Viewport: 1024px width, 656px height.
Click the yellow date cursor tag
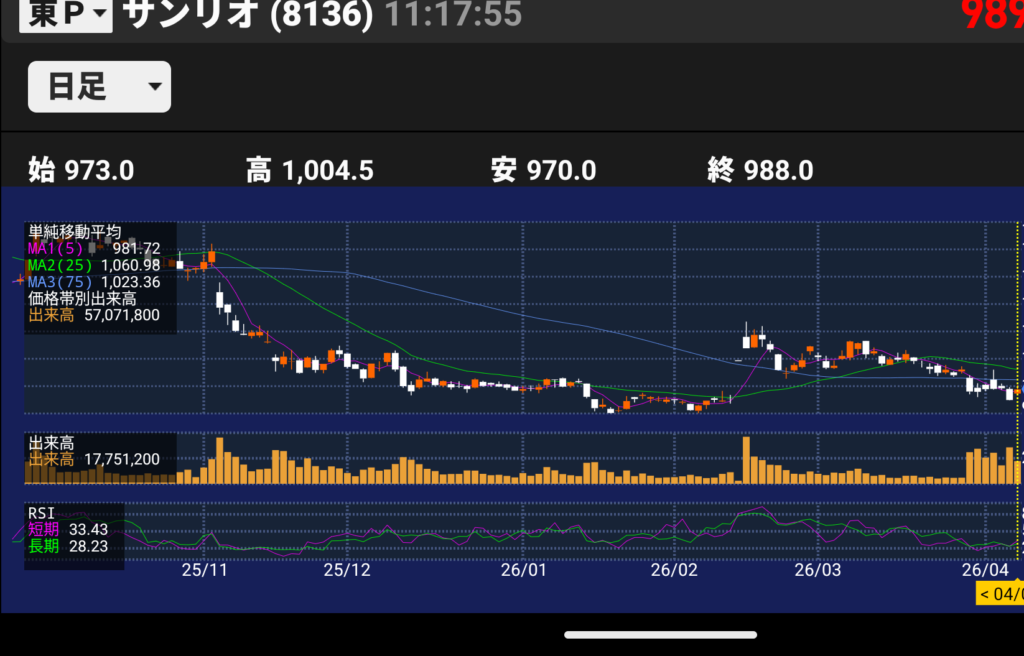999,594
